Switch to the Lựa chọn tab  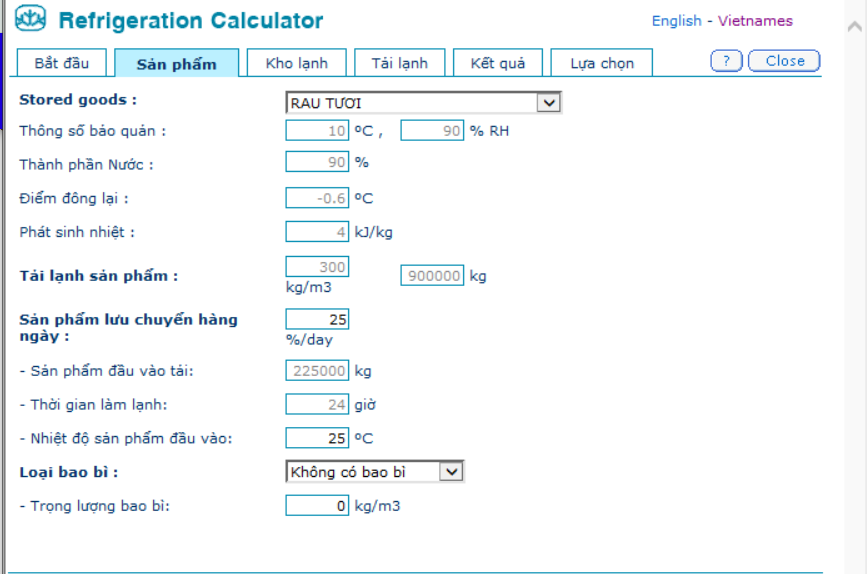click(x=602, y=63)
